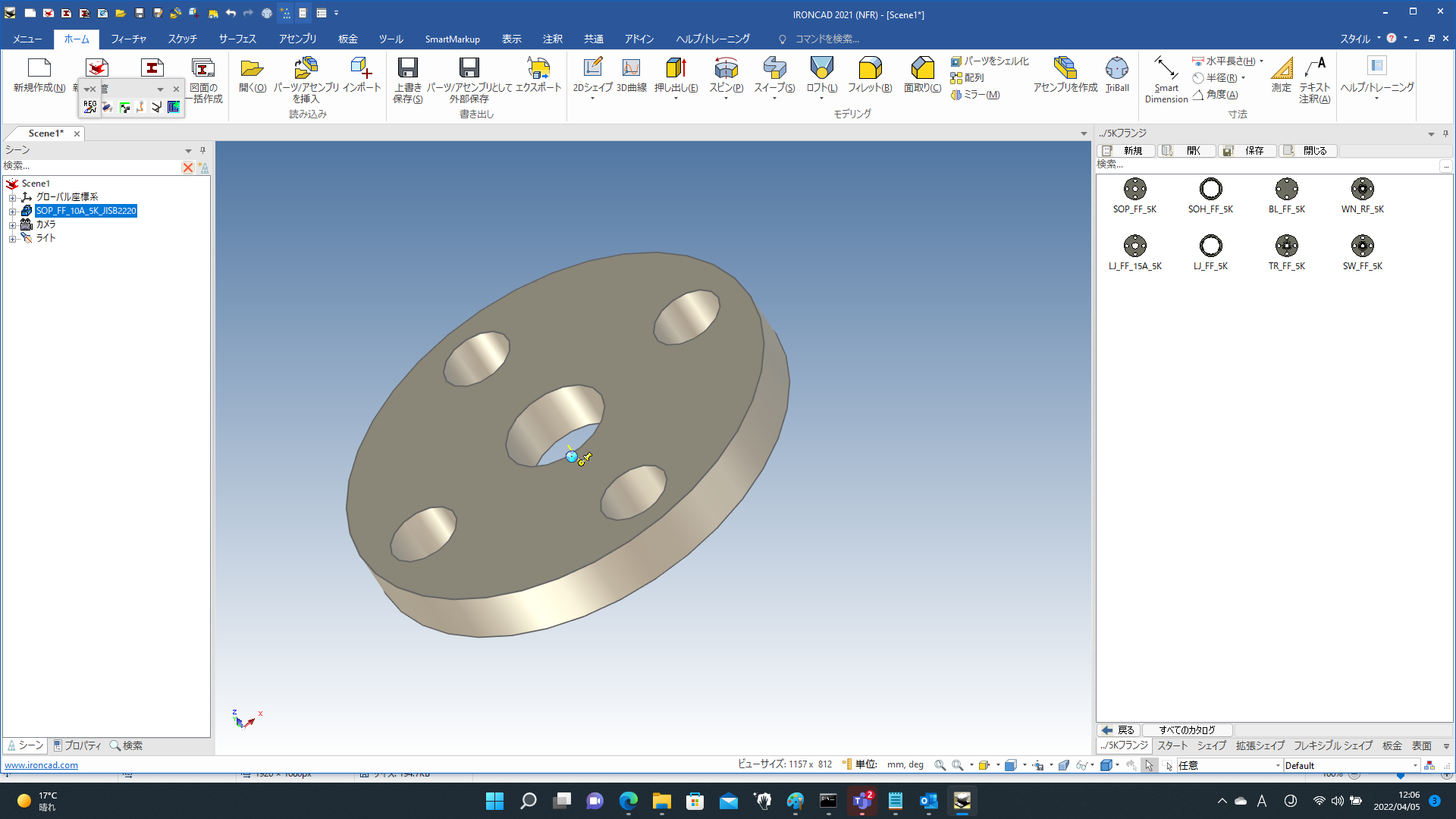
Task: Click the 2D Shape (2Dシェイプ) icon
Action: [592, 69]
